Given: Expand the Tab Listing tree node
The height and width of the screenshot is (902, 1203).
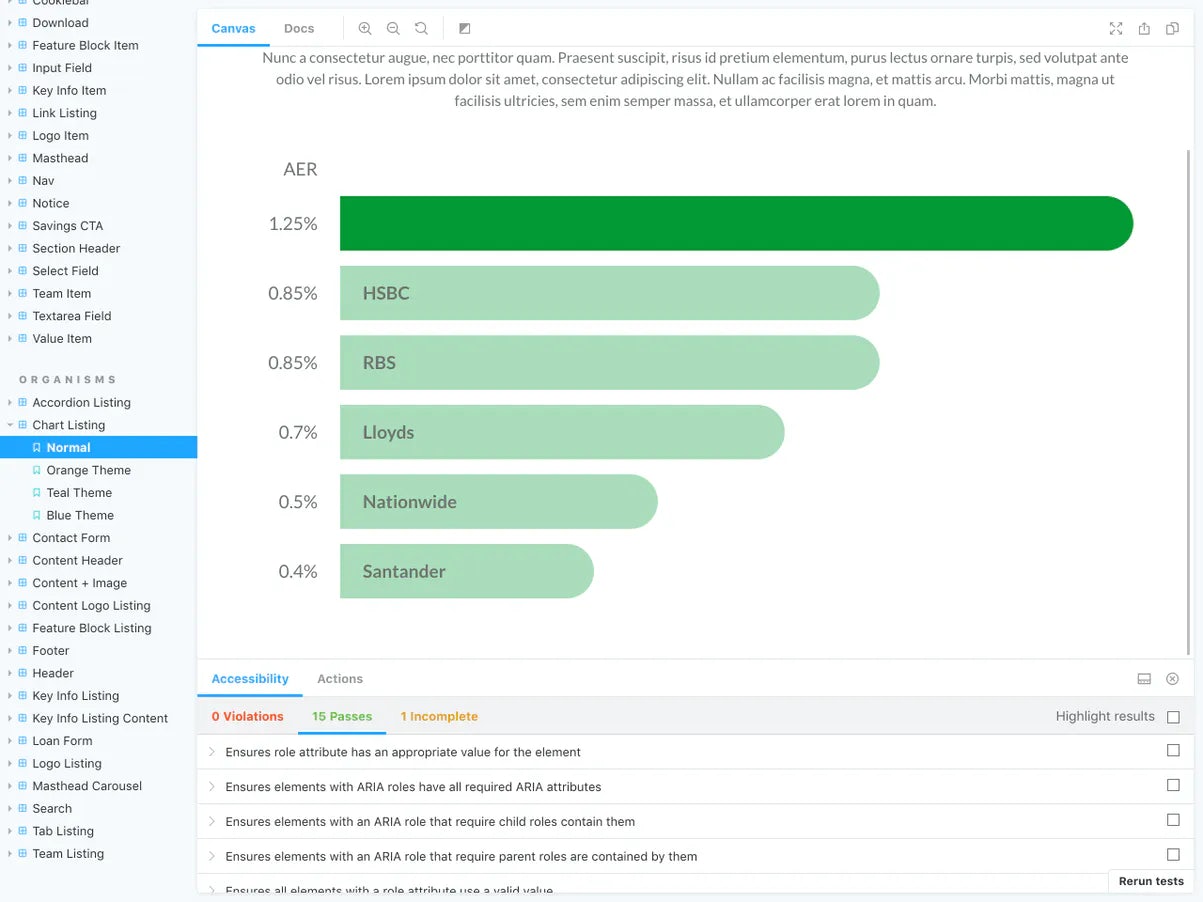Looking at the screenshot, I should pyautogui.click(x=10, y=831).
